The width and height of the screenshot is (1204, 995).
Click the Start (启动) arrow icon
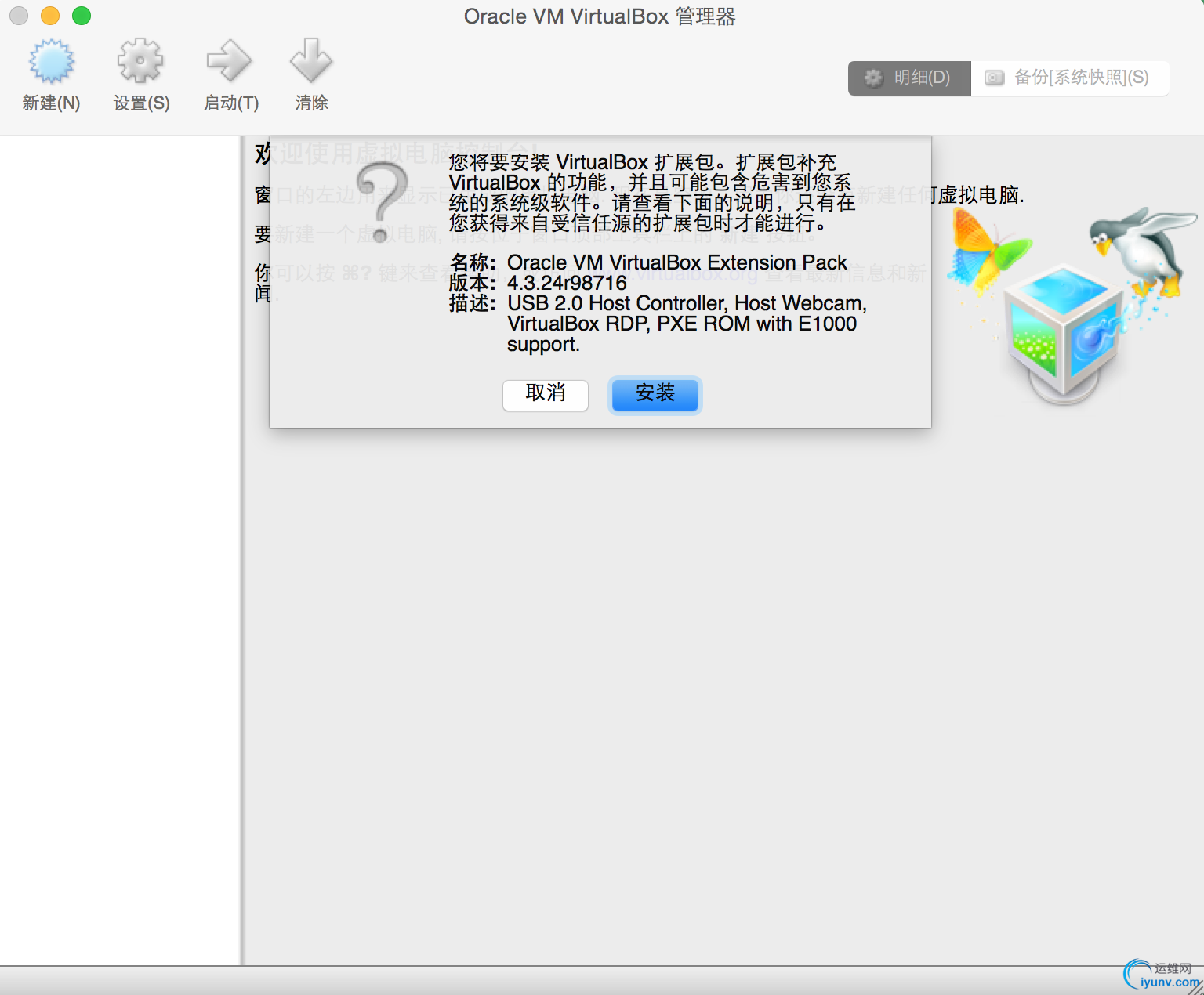click(229, 61)
